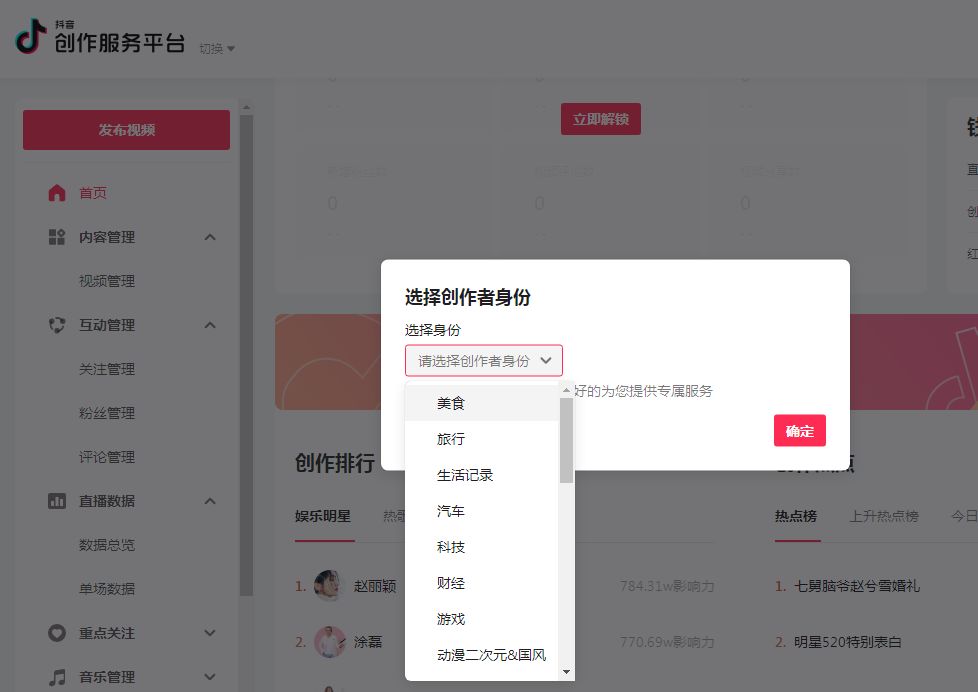This screenshot has width=978, height=692.
Task: Click the 重点关注 circle icon
Action: coord(58,633)
